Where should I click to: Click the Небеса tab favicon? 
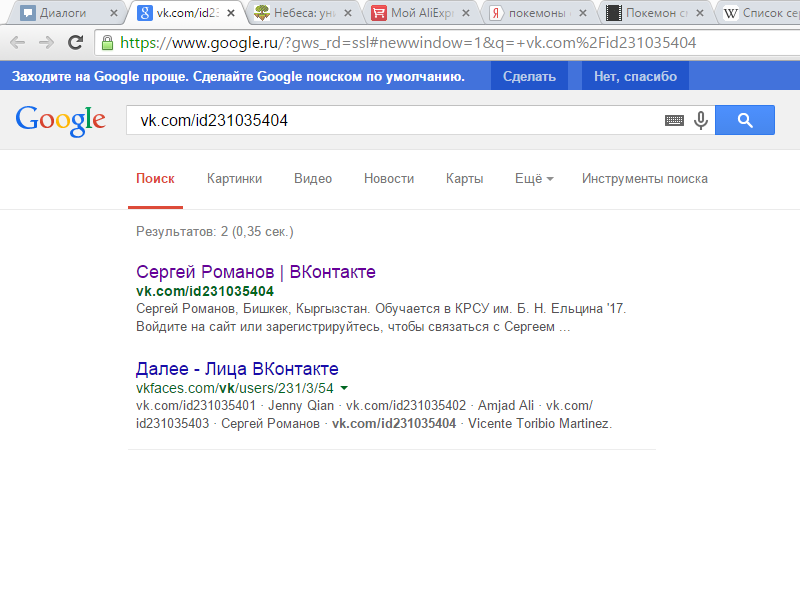(x=262, y=13)
